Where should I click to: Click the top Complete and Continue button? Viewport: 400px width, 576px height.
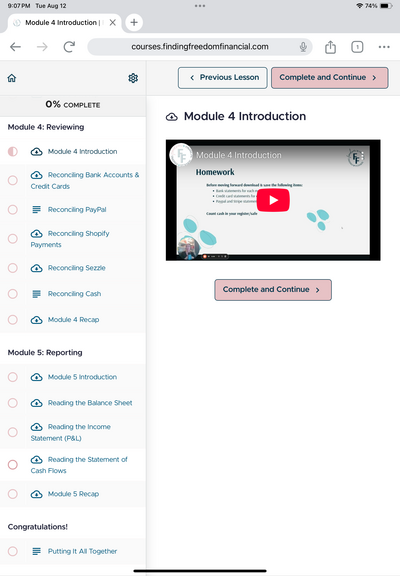tap(329, 78)
